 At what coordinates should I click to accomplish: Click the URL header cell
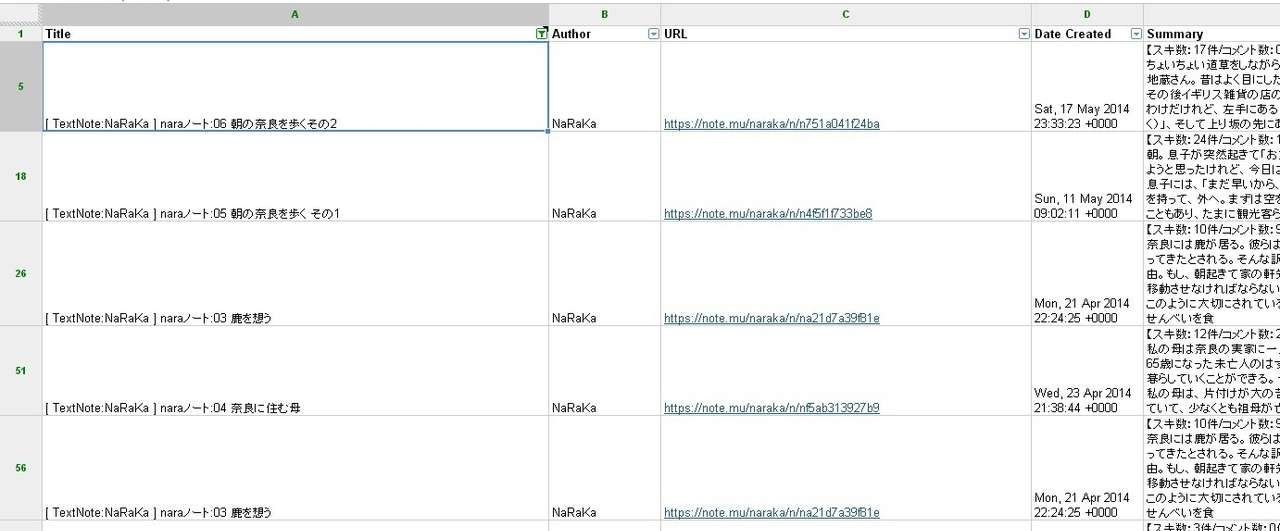846,34
